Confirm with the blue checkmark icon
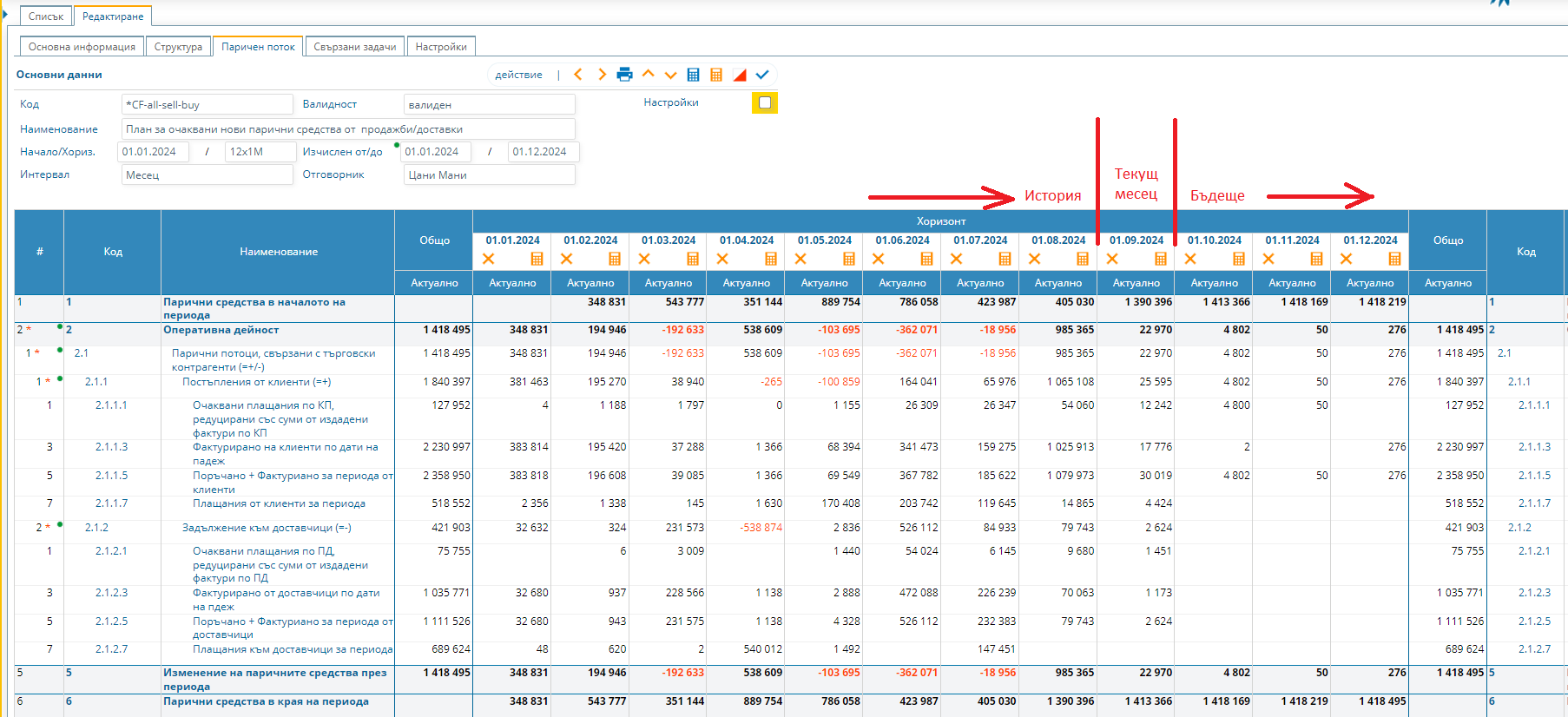 (x=762, y=75)
